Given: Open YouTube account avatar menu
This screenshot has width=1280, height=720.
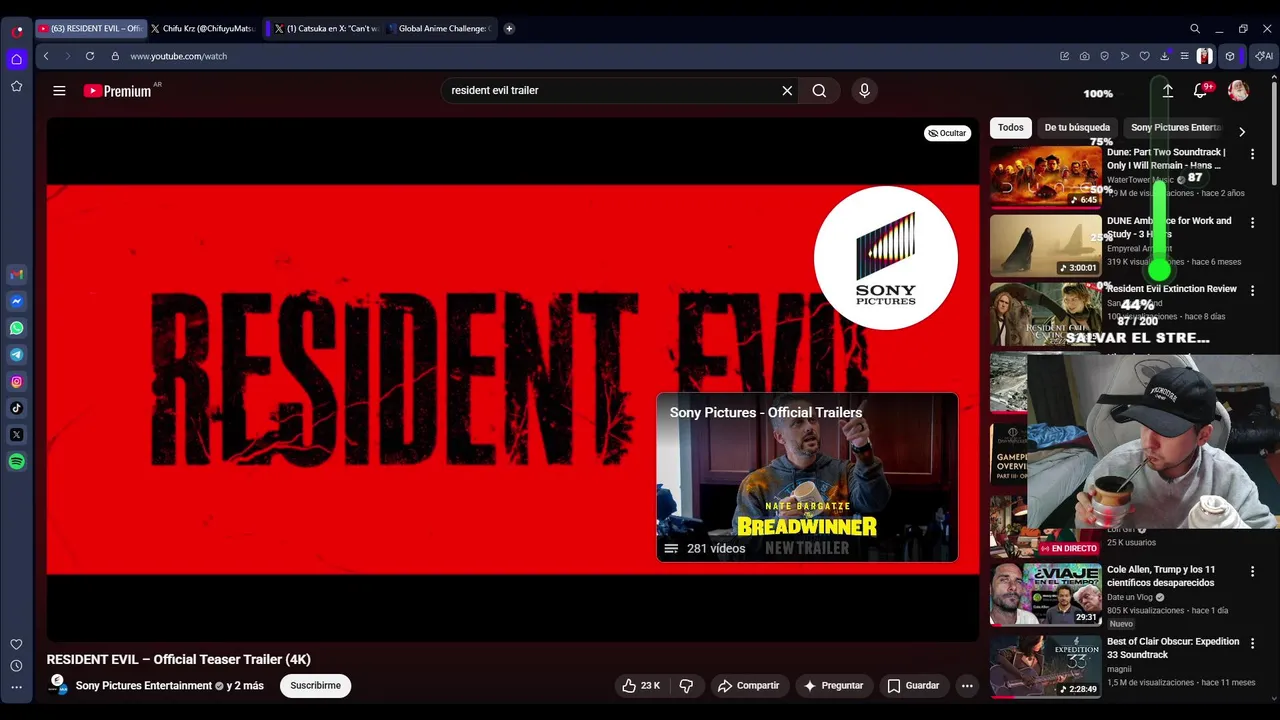Looking at the screenshot, I should (x=1238, y=90).
